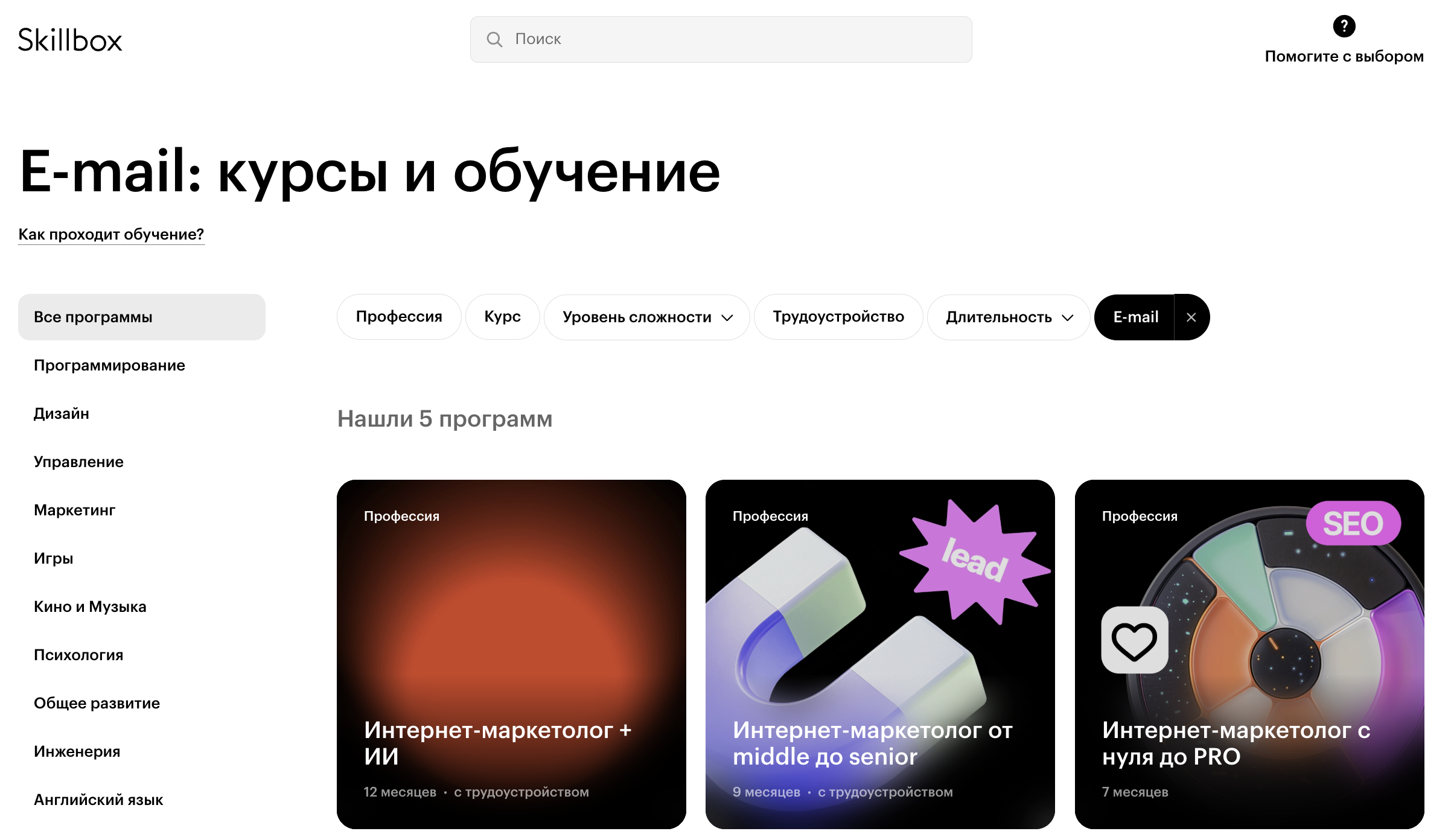Select Программирование in the sidebar
Screen dimensions: 1451x840
109,366
